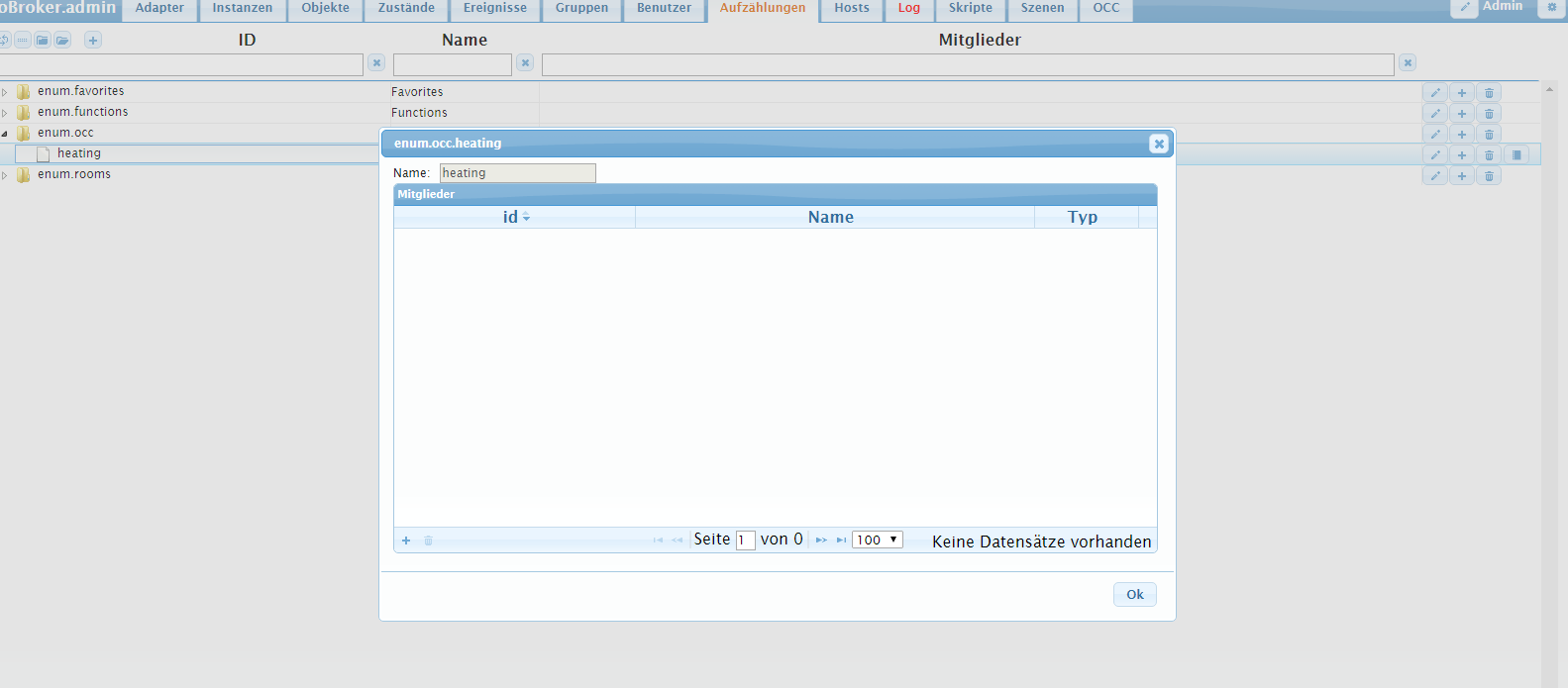Sort members by Name column header
This screenshot has width=1568, height=688.
coord(834,217)
